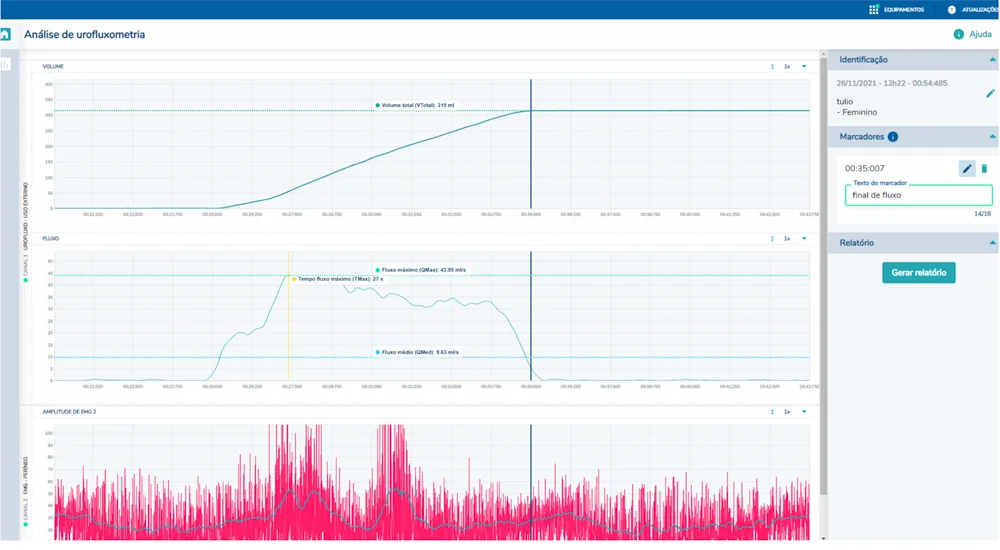Click the Fluxo máximo (QMax) label
Viewport: 1000px width, 550px height.
(x=420, y=270)
